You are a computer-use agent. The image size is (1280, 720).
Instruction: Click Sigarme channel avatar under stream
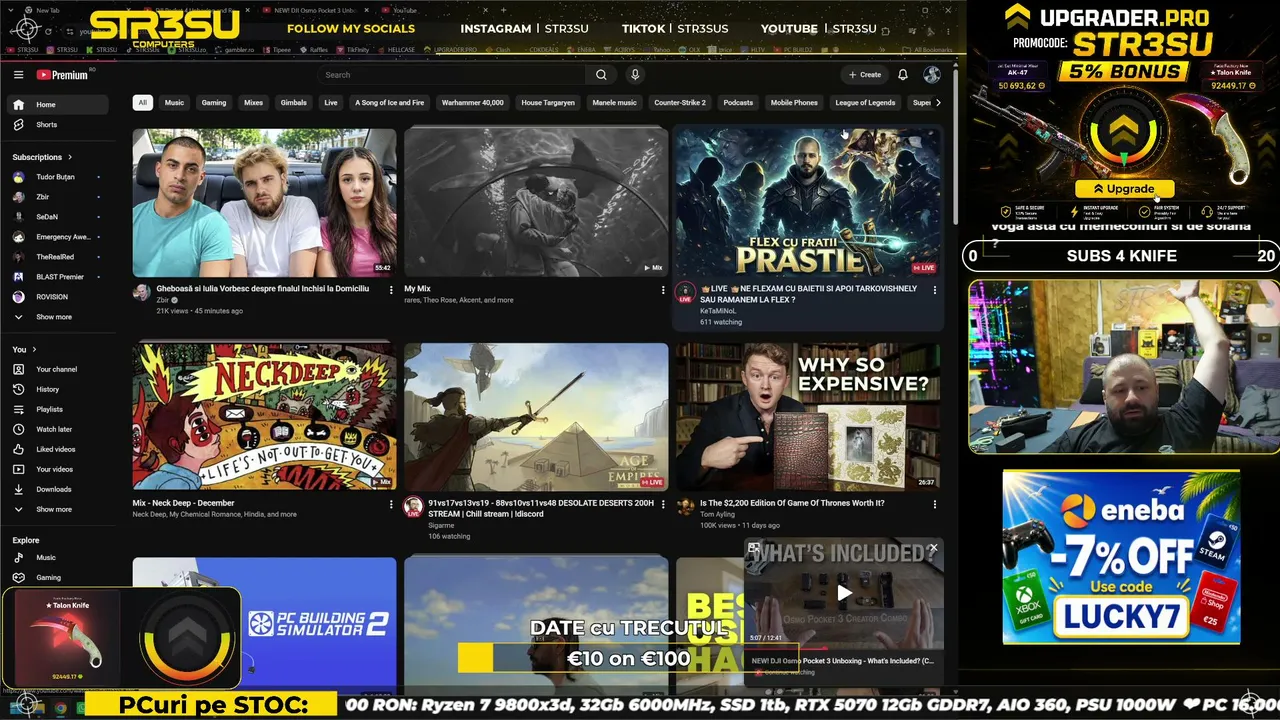(413, 507)
